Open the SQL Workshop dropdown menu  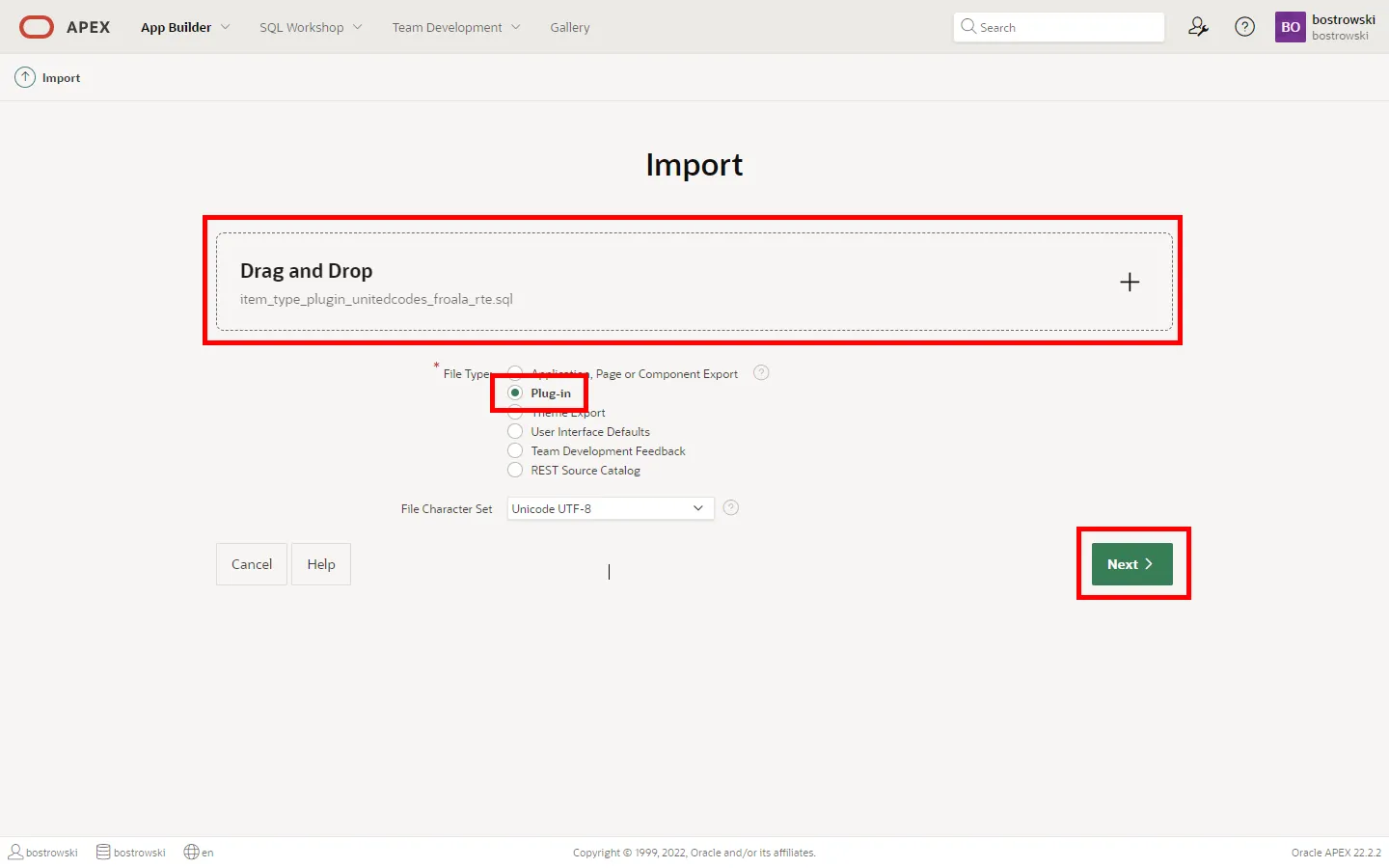pos(311,27)
